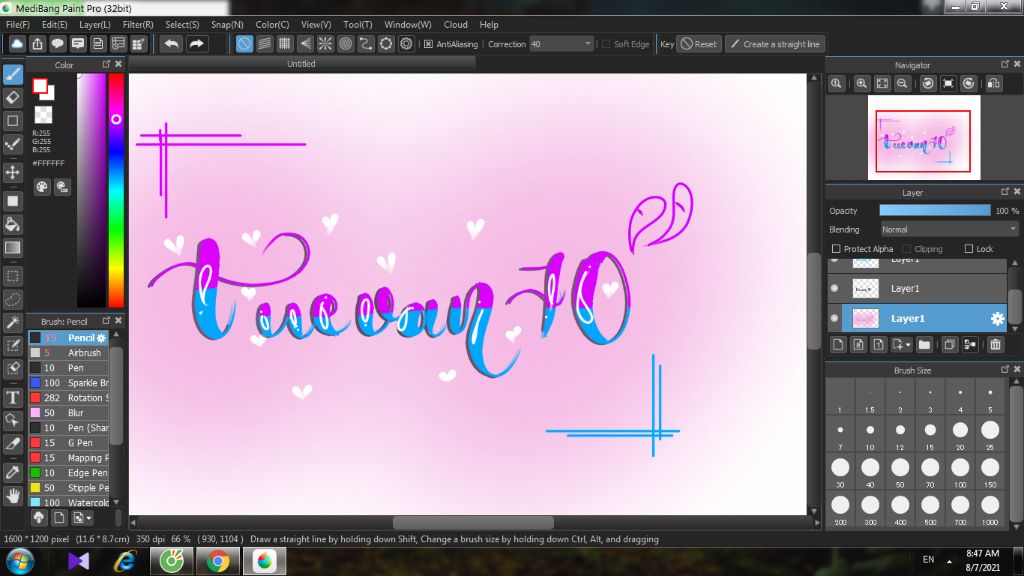Toggle Clipping checkbox
The width and height of the screenshot is (1024, 576).
pos(906,249)
